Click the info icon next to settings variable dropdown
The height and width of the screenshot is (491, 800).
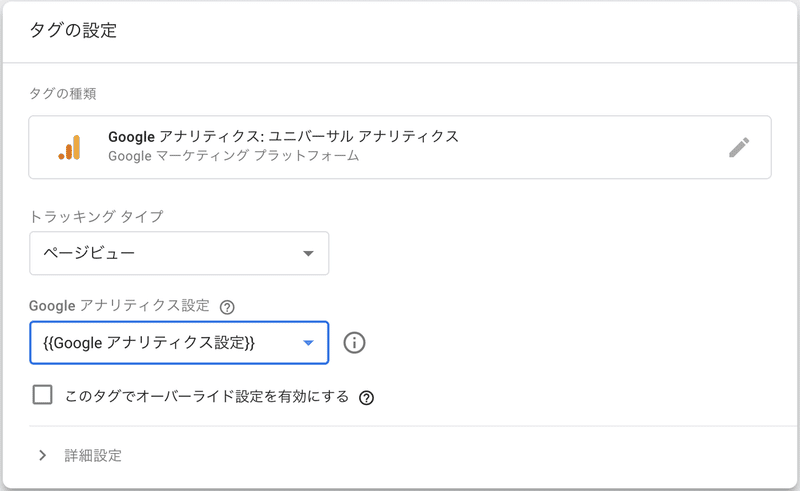pyautogui.click(x=354, y=342)
